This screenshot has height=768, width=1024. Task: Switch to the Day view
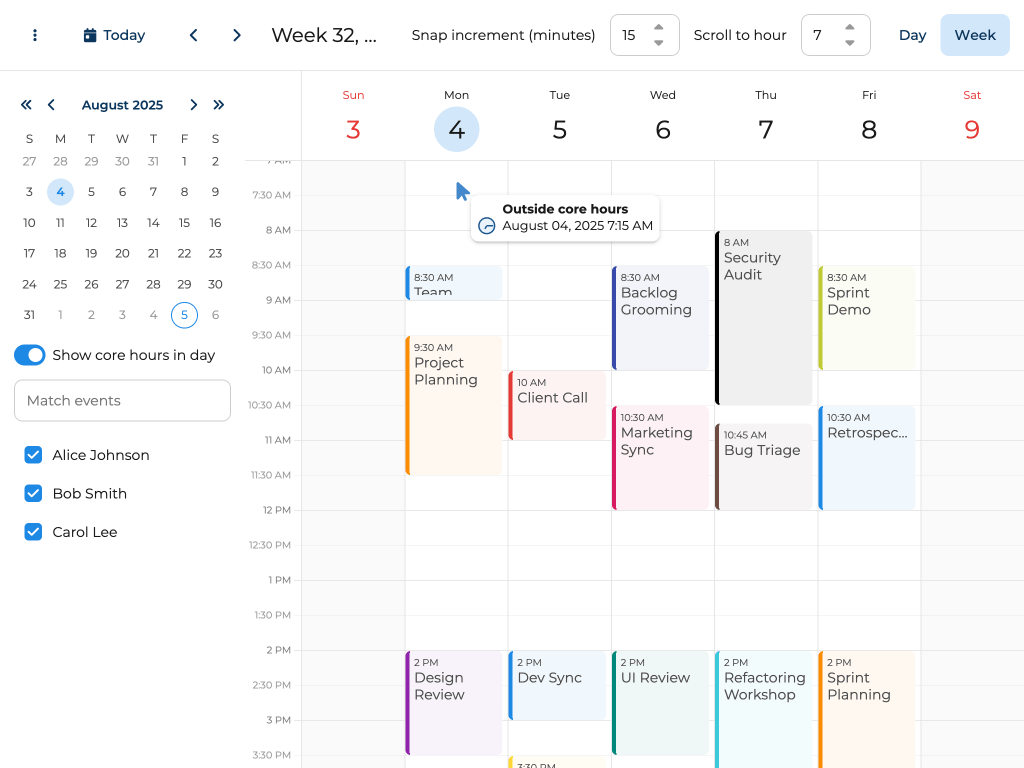tap(912, 35)
